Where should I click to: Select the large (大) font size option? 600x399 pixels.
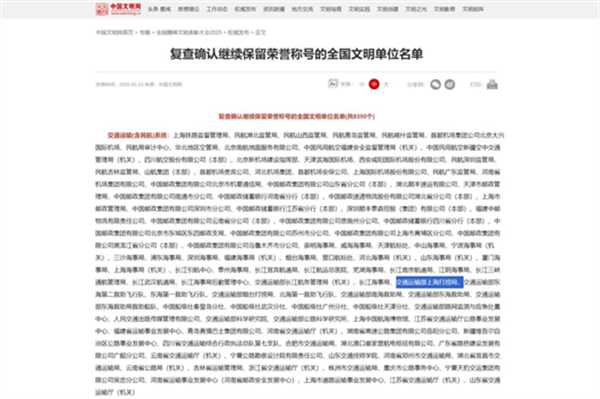click(x=386, y=84)
